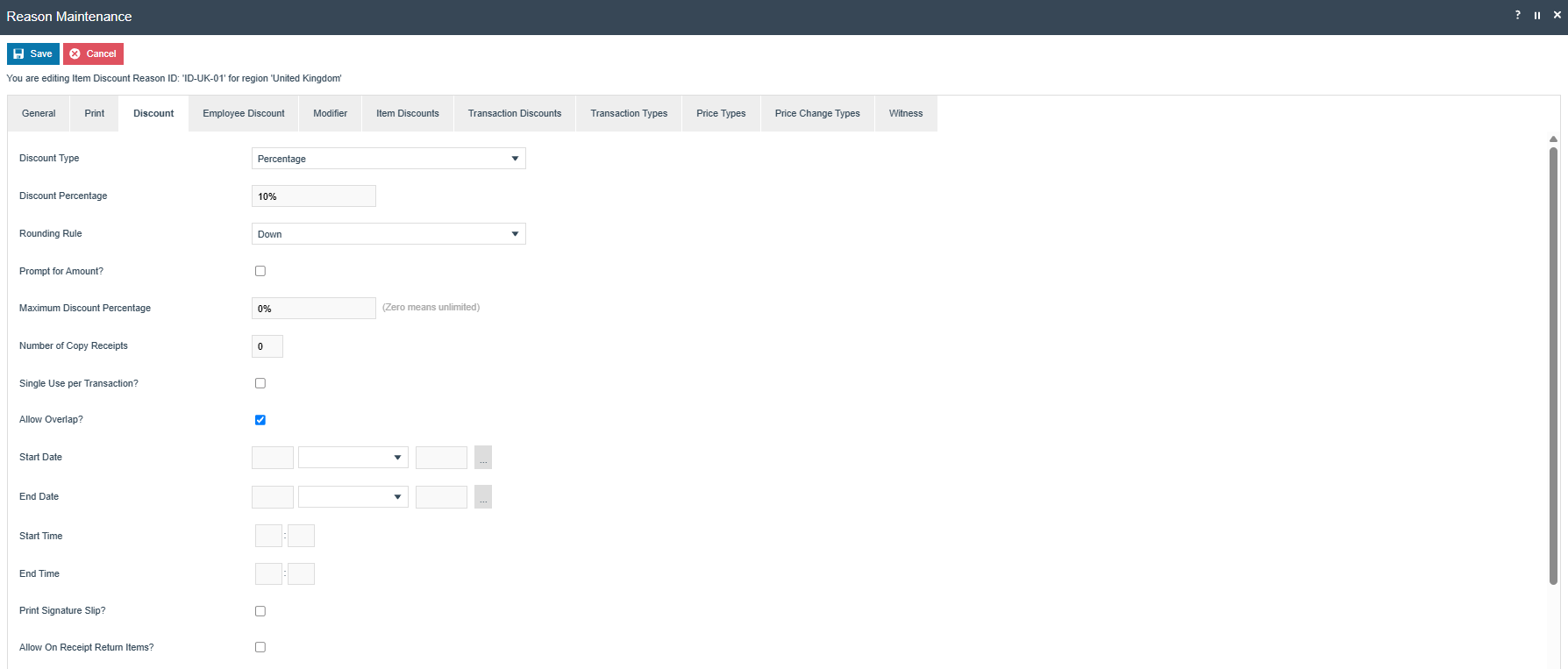The height and width of the screenshot is (669, 1568).
Task: Uncheck the Allow Overlap checkbox
Action: click(260, 420)
